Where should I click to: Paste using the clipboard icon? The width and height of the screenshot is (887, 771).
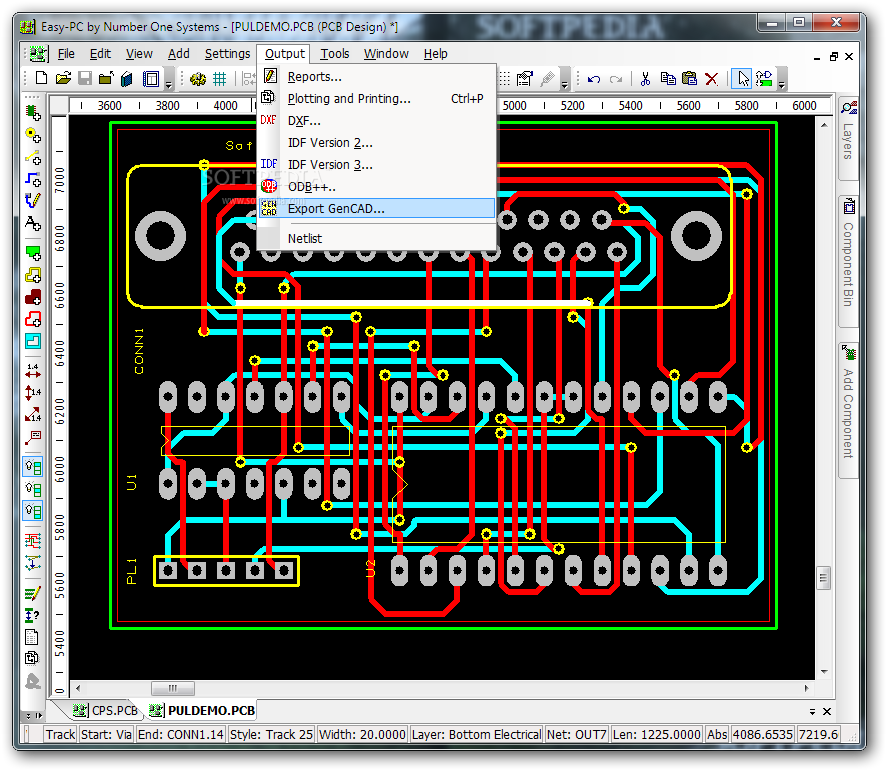[690, 79]
